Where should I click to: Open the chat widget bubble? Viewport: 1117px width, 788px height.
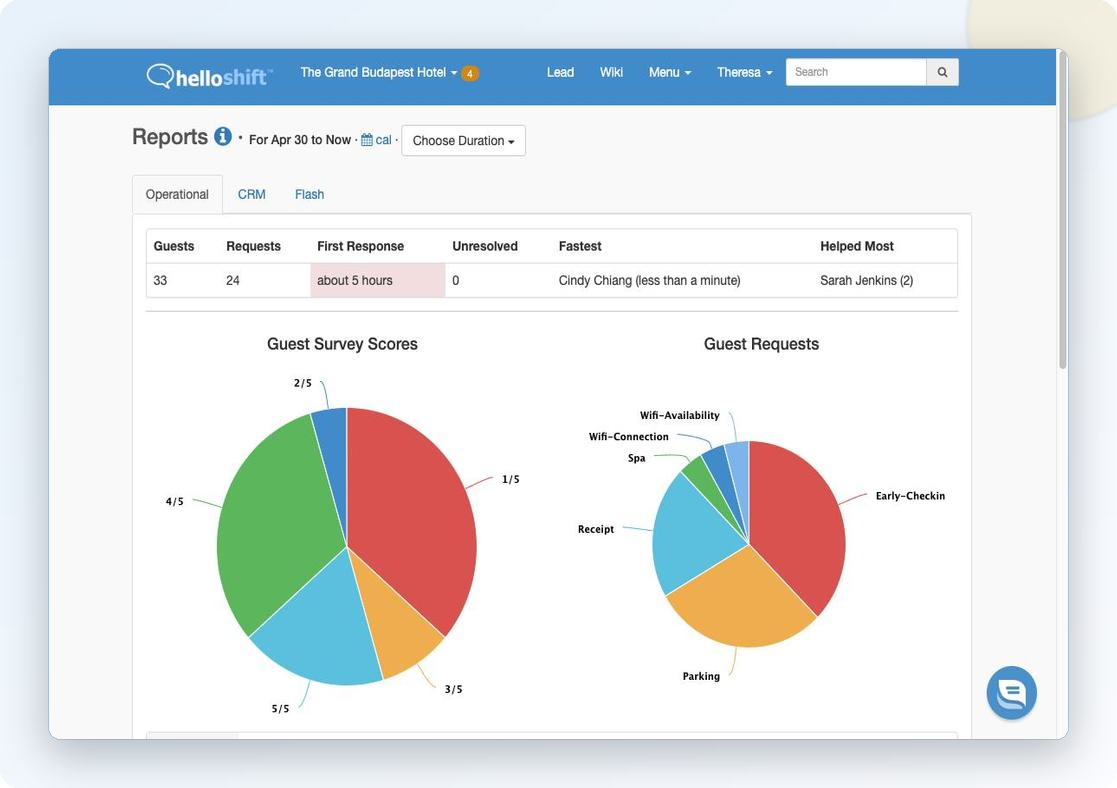coord(1012,693)
